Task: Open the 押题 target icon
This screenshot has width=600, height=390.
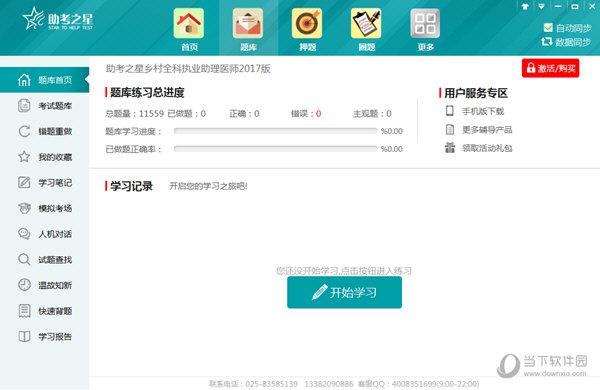Action: [x=307, y=24]
